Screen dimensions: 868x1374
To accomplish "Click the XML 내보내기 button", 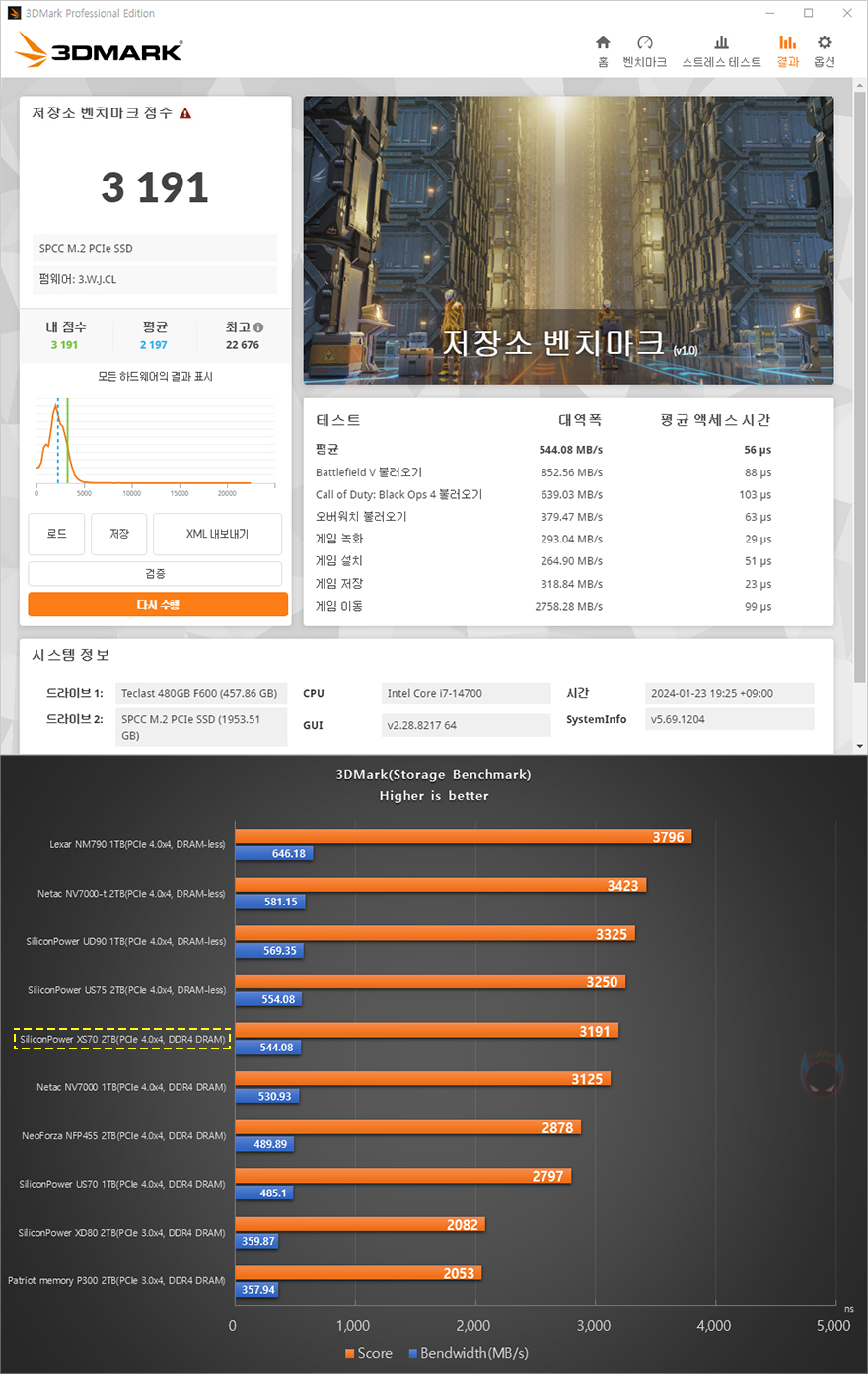I will click(x=218, y=534).
